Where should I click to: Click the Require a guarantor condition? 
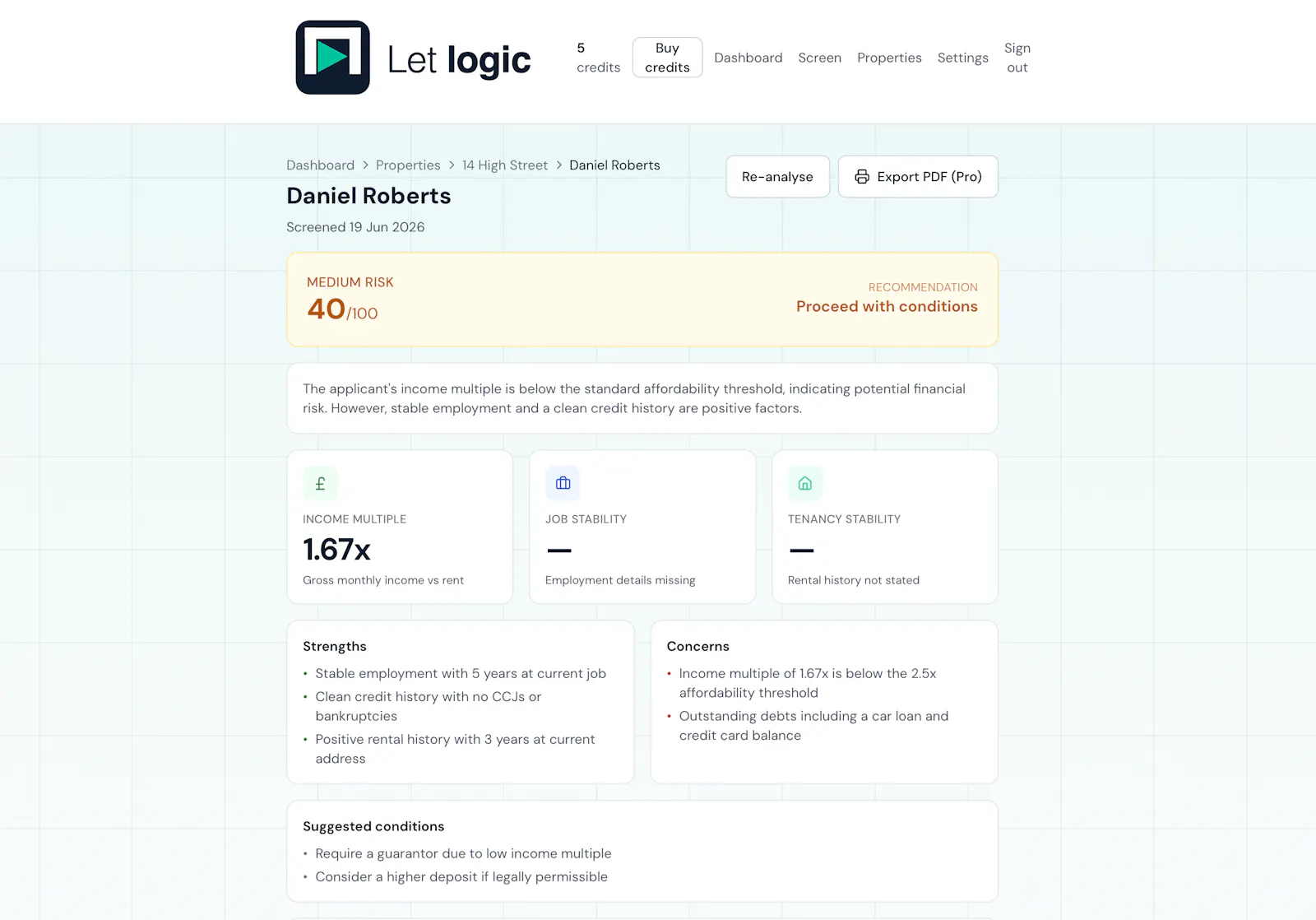point(463,853)
